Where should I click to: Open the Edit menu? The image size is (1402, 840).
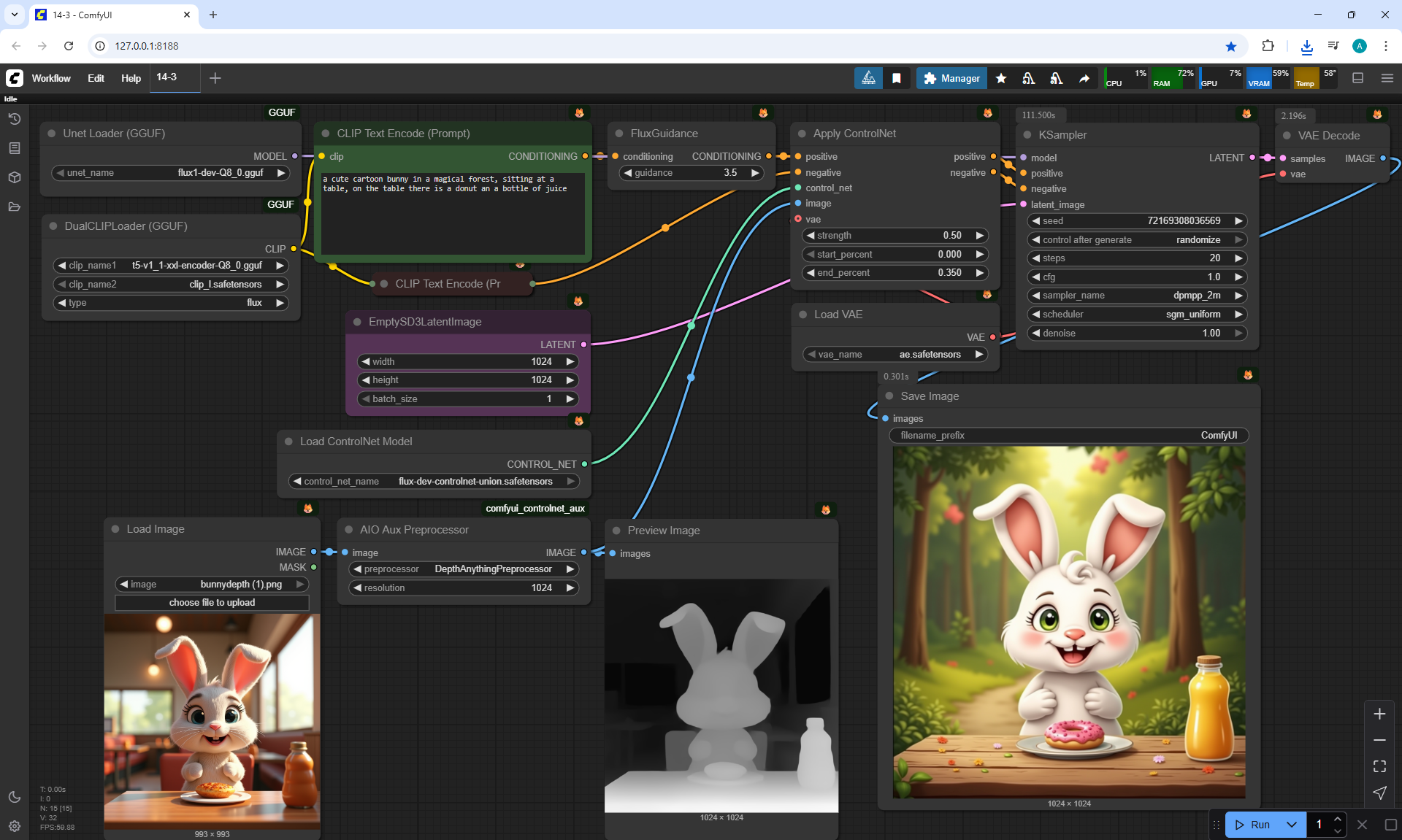click(96, 78)
